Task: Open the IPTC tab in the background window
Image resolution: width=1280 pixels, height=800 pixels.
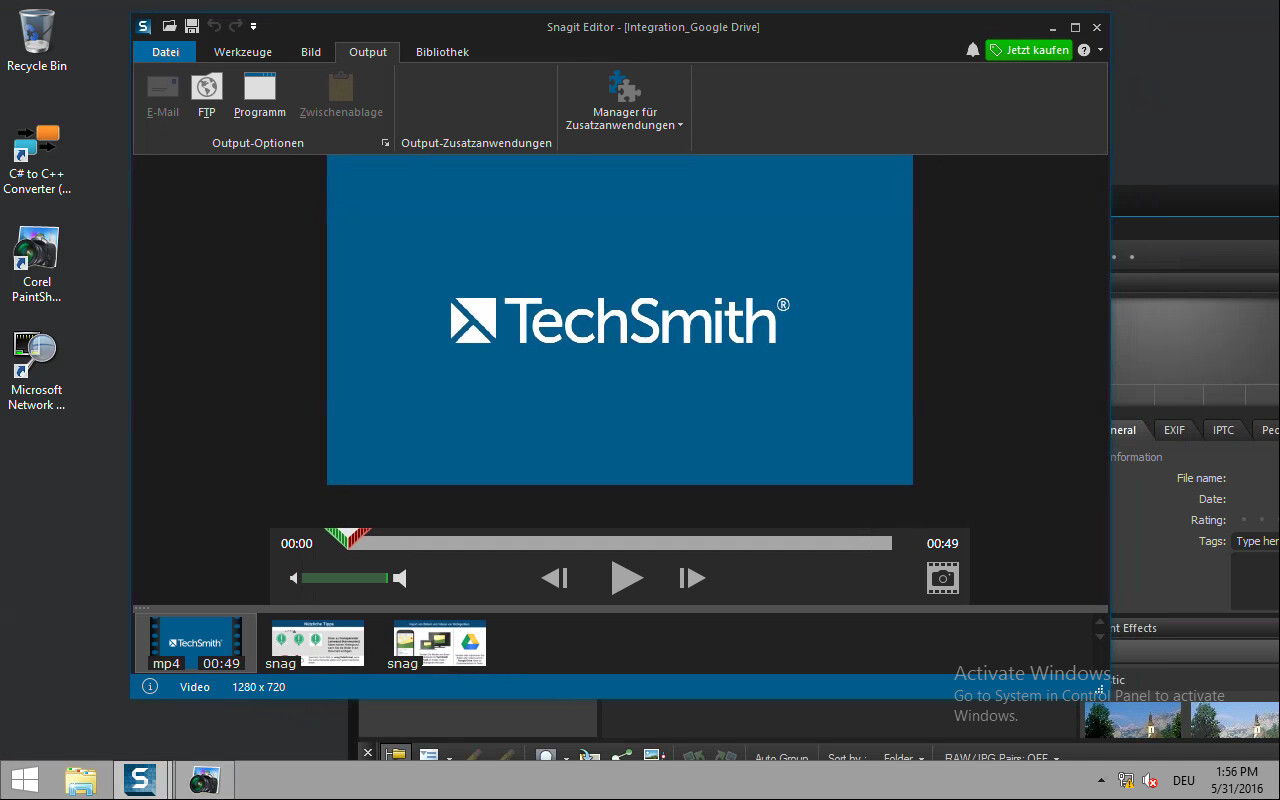Action: pos(1224,430)
